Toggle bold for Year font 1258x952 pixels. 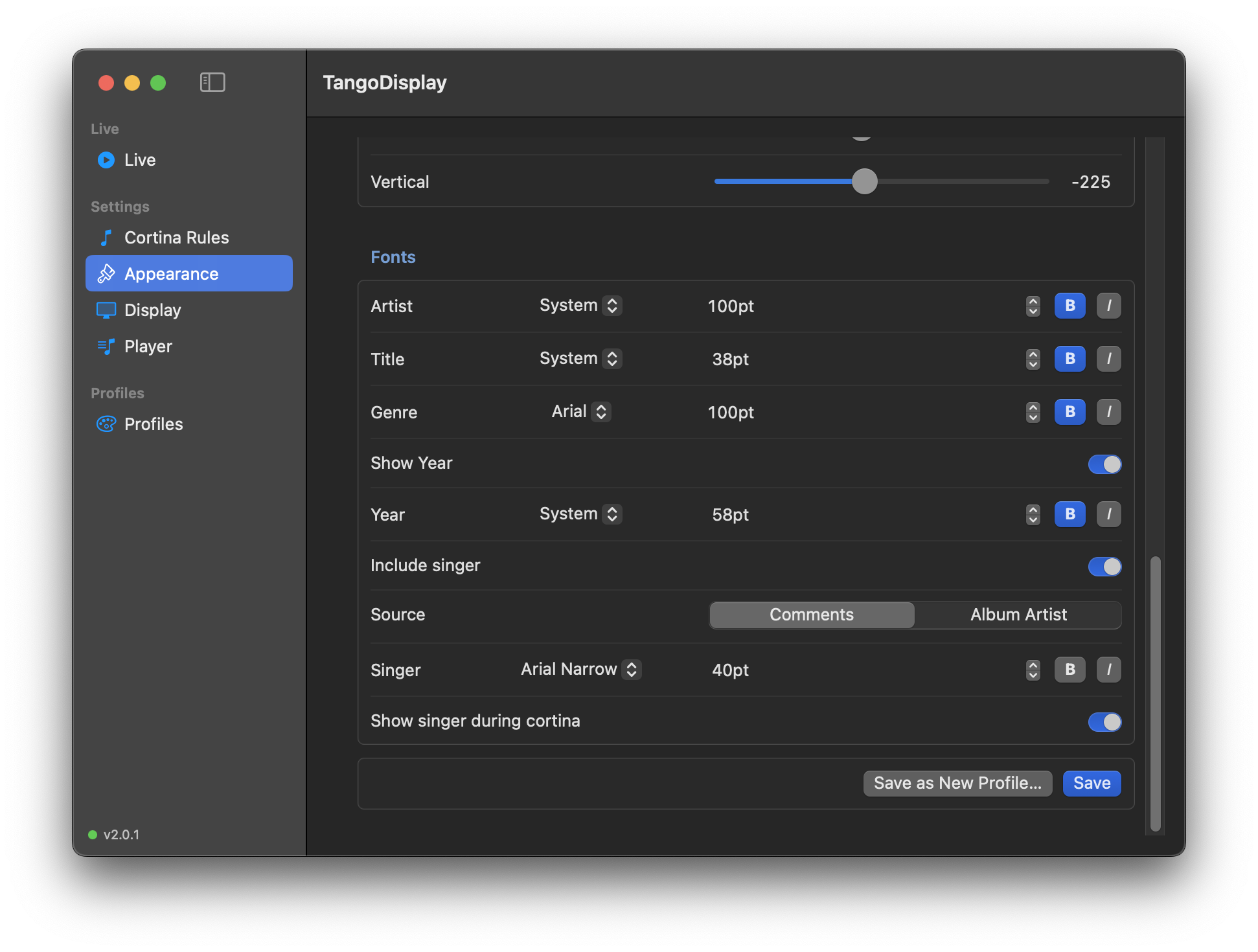click(1070, 514)
